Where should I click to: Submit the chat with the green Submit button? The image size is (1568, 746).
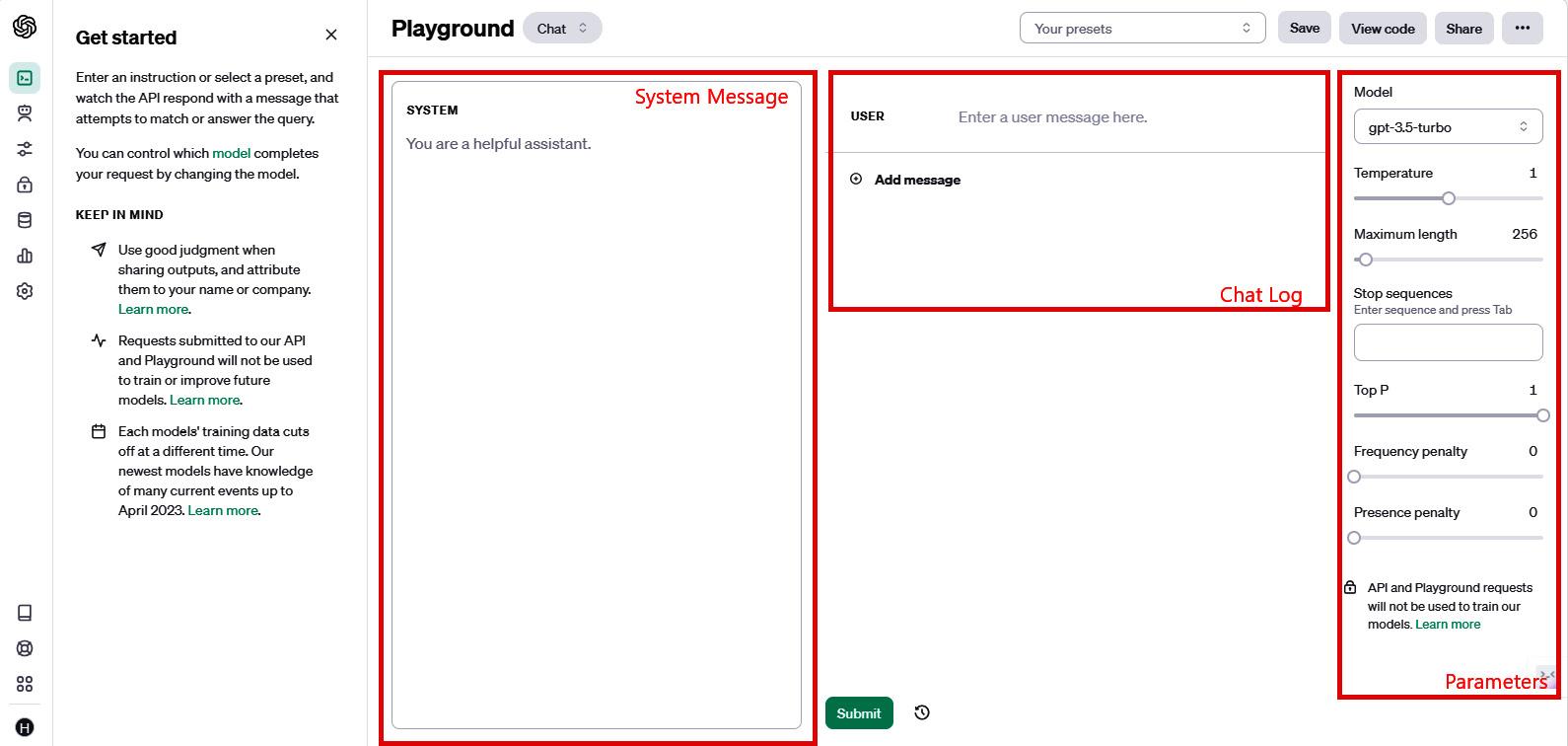click(859, 713)
